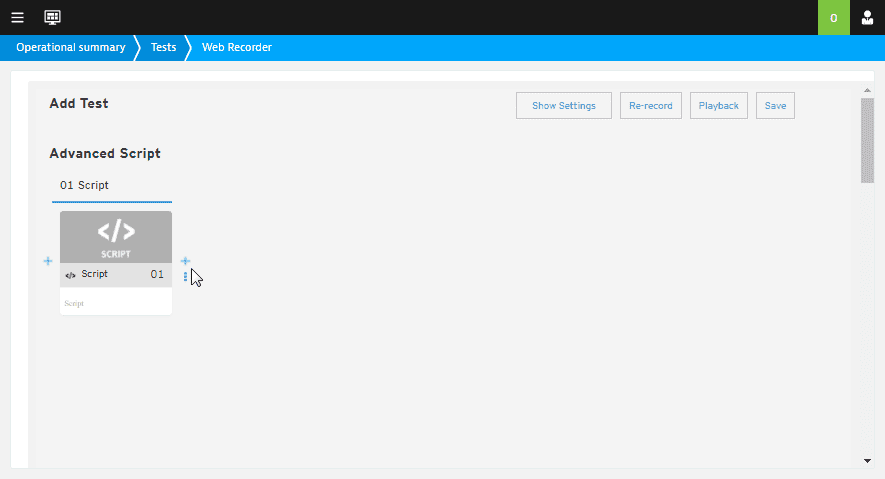Screen dimensions: 885x479
Task: Click the vertical scrollbar thumb
Action: click(867, 140)
